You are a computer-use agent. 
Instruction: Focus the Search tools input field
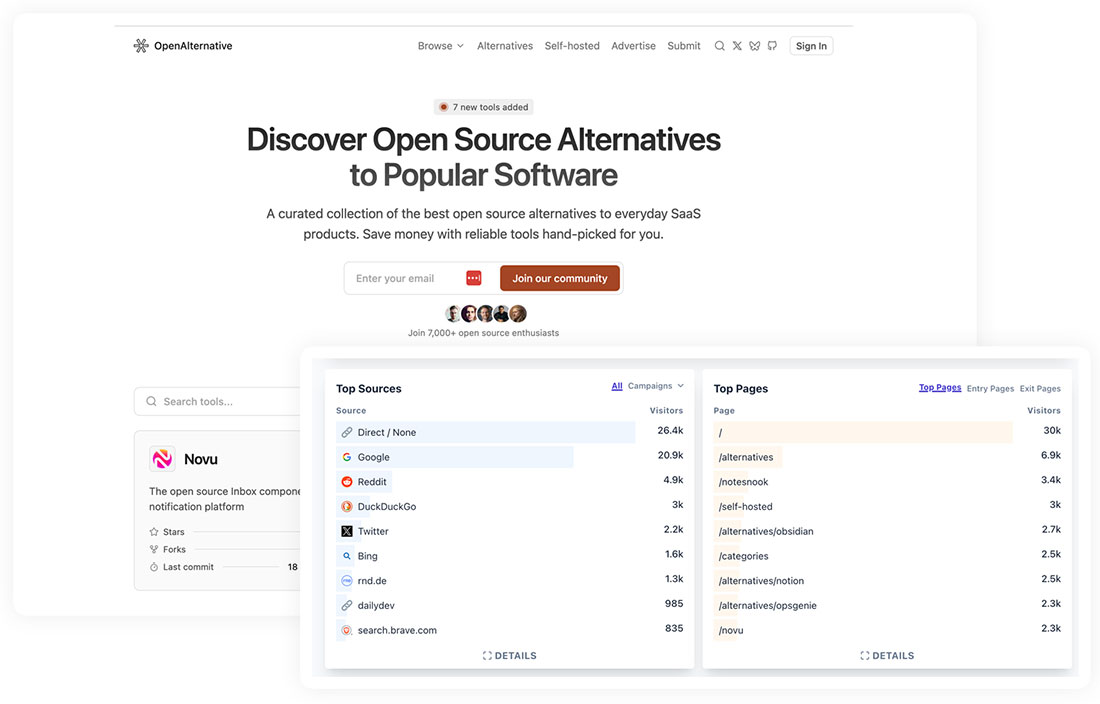tap(217, 401)
